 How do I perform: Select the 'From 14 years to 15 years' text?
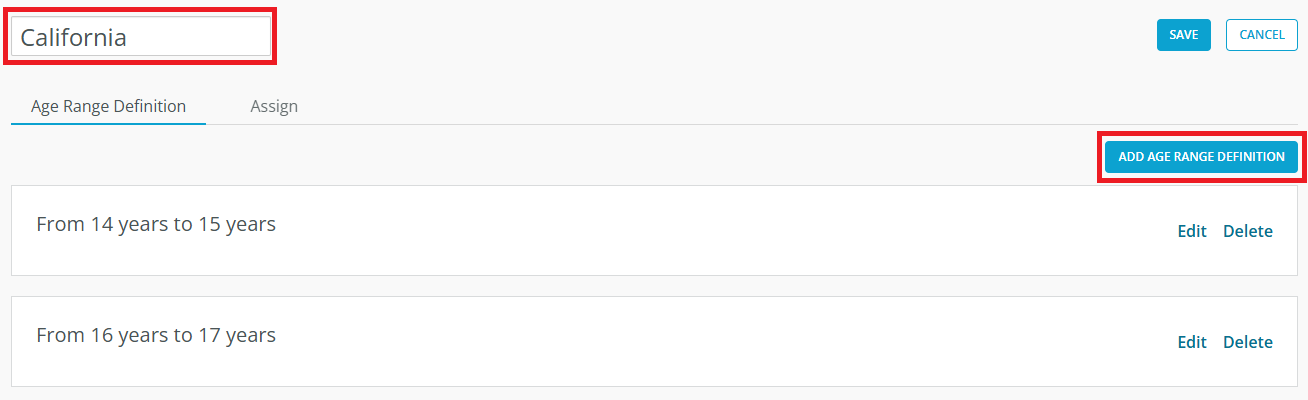pyautogui.click(x=156, y=224)
